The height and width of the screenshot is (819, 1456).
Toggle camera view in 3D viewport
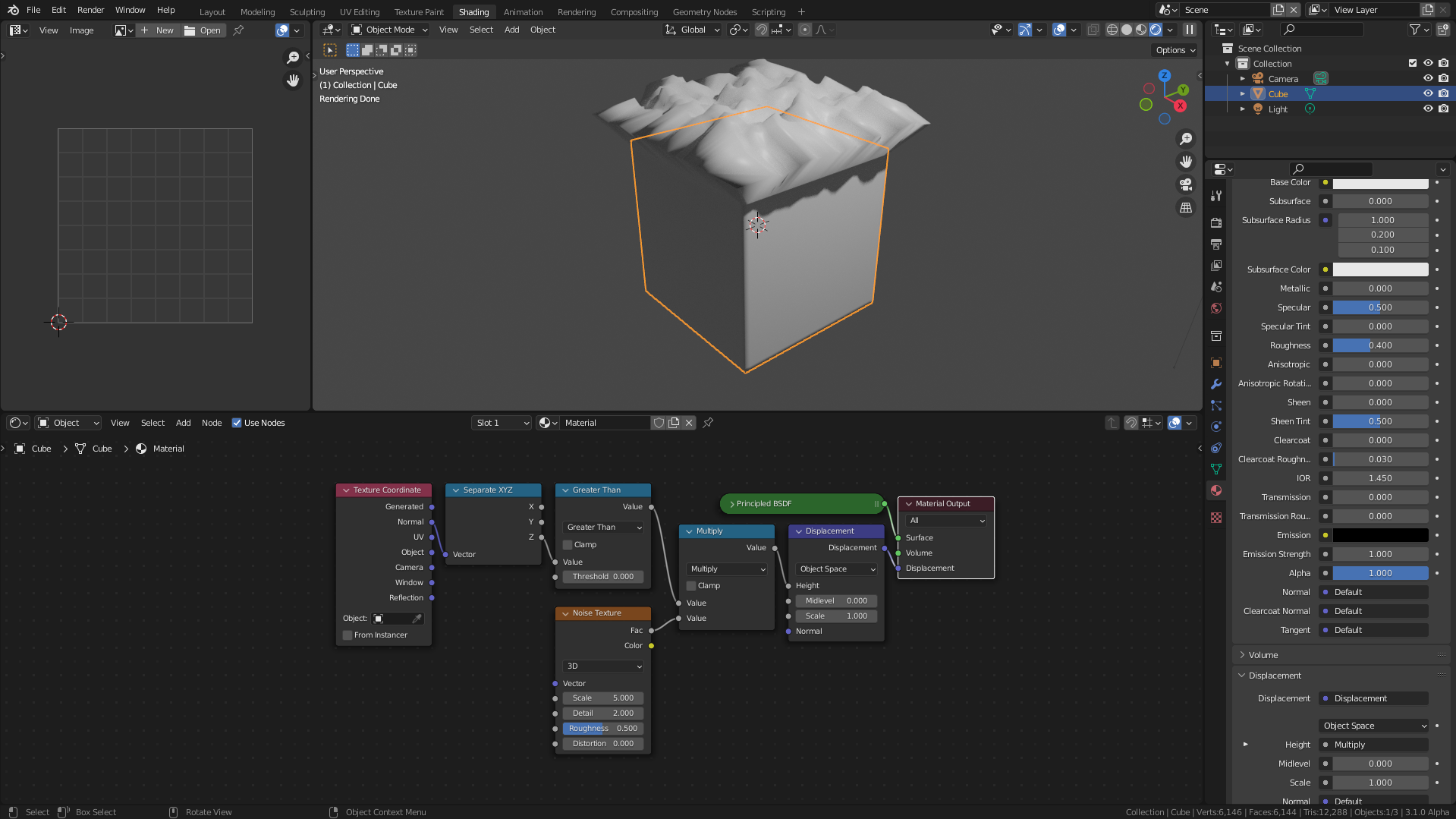click(x=1186, y=184)
